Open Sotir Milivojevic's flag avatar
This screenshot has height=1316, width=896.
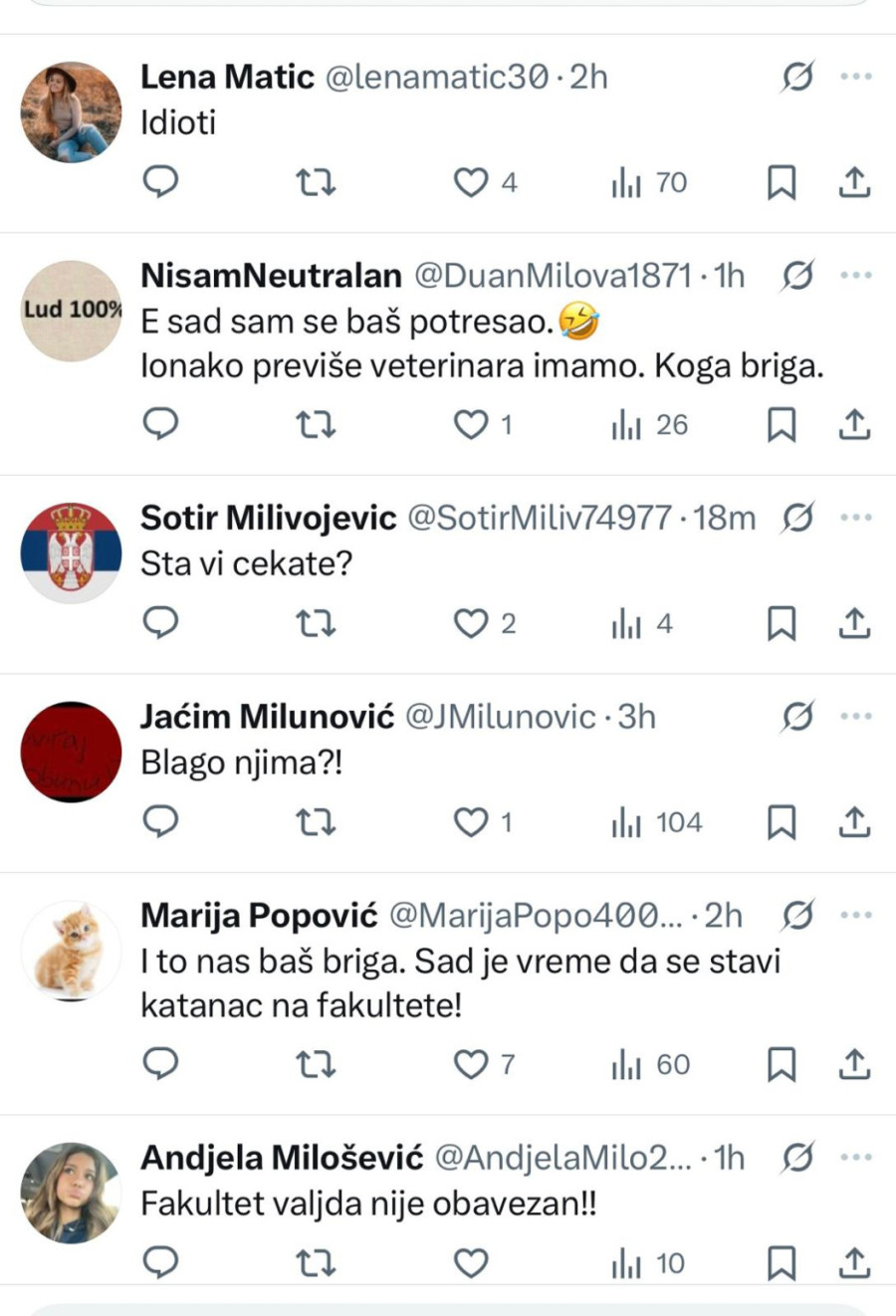click(71, 552)
